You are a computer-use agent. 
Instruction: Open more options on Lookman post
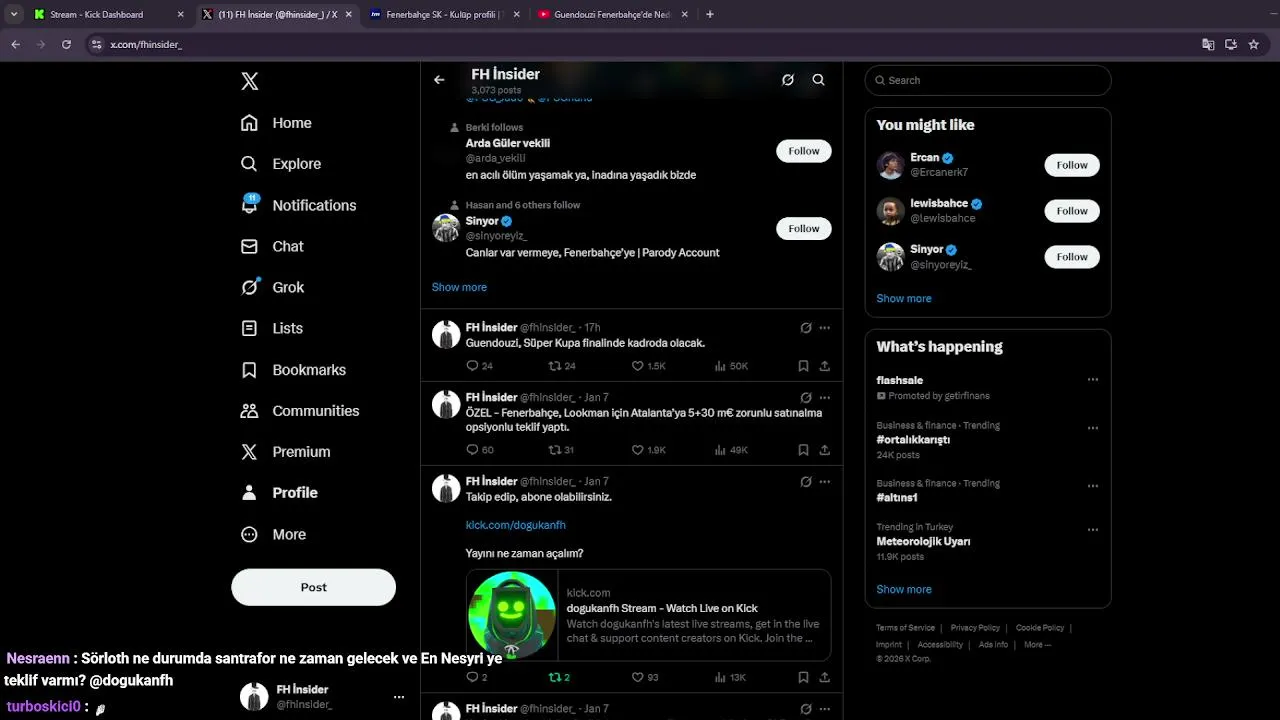click(825, 398)
